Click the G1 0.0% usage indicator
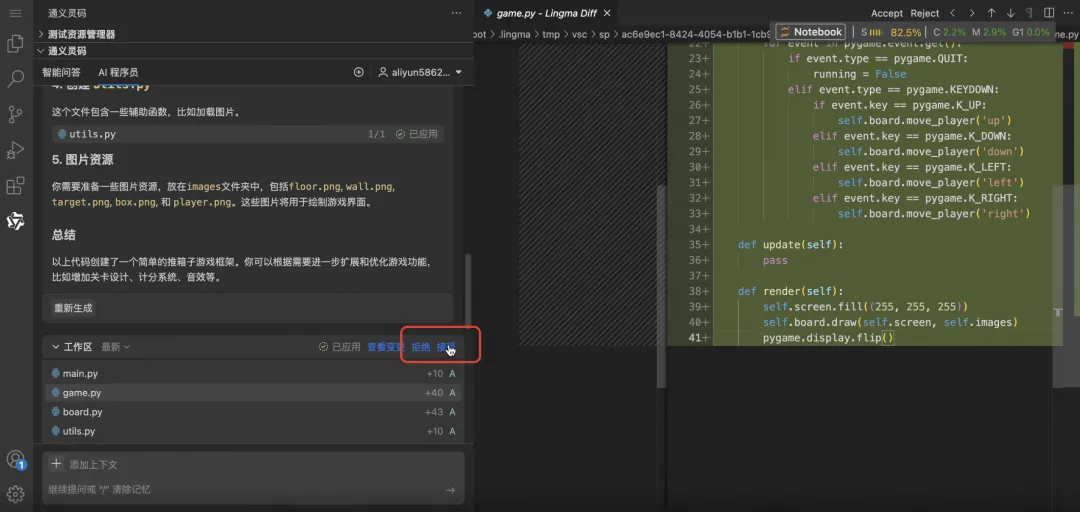The height and width of the screenshot is (512, 1080). point(1031,32)
